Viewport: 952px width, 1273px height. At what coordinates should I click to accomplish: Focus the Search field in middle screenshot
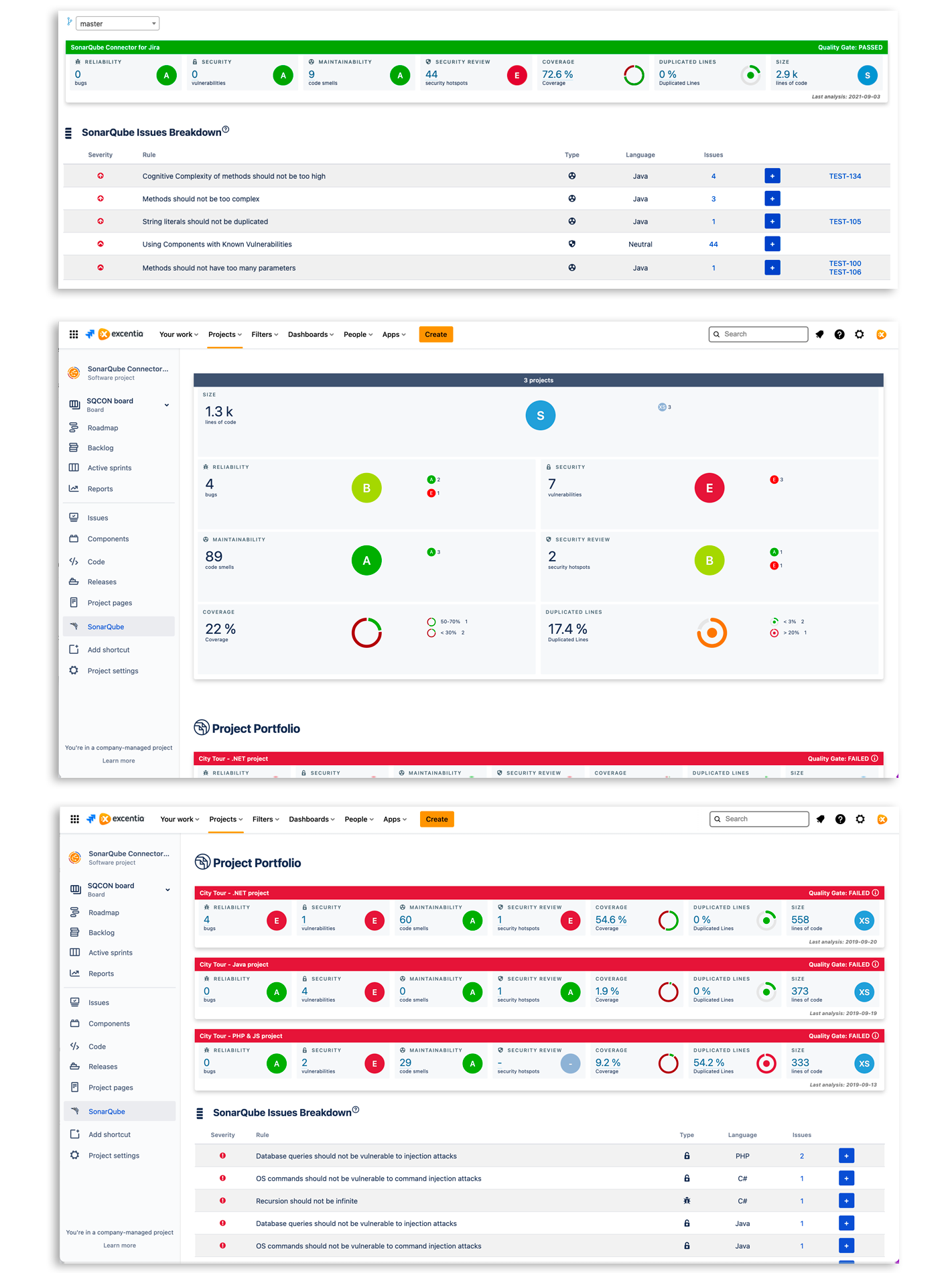tap(758, 334)
